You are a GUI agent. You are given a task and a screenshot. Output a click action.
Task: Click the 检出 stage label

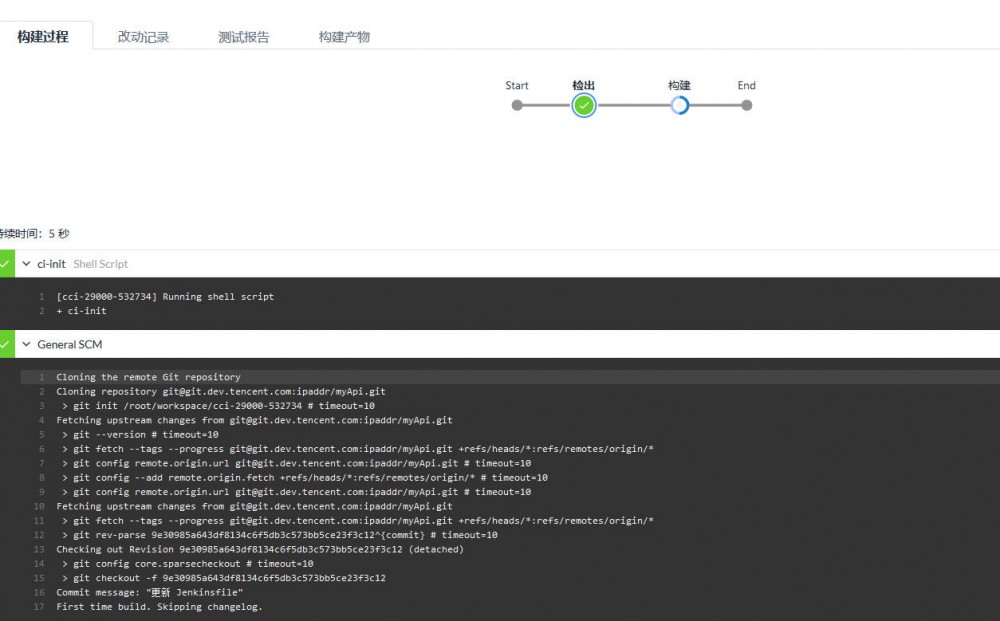584,85
